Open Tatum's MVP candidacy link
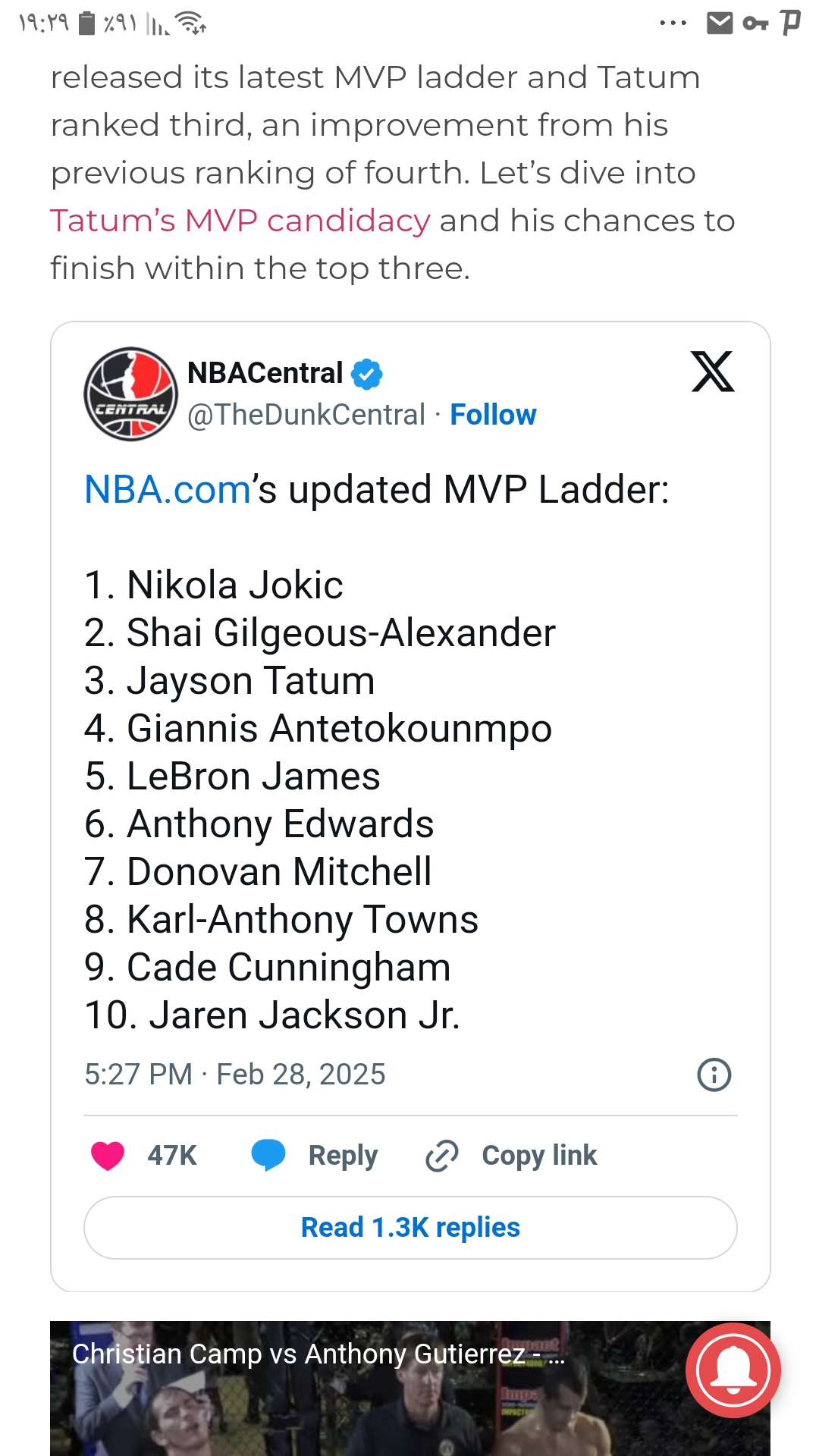 click(x=240, y=221)
